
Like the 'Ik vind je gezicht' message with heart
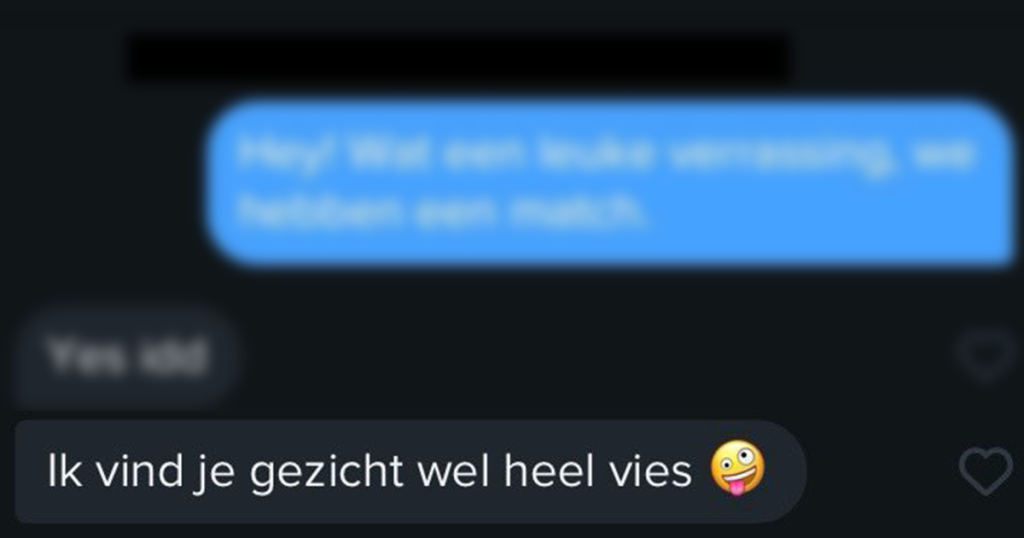tap(985, 470)
